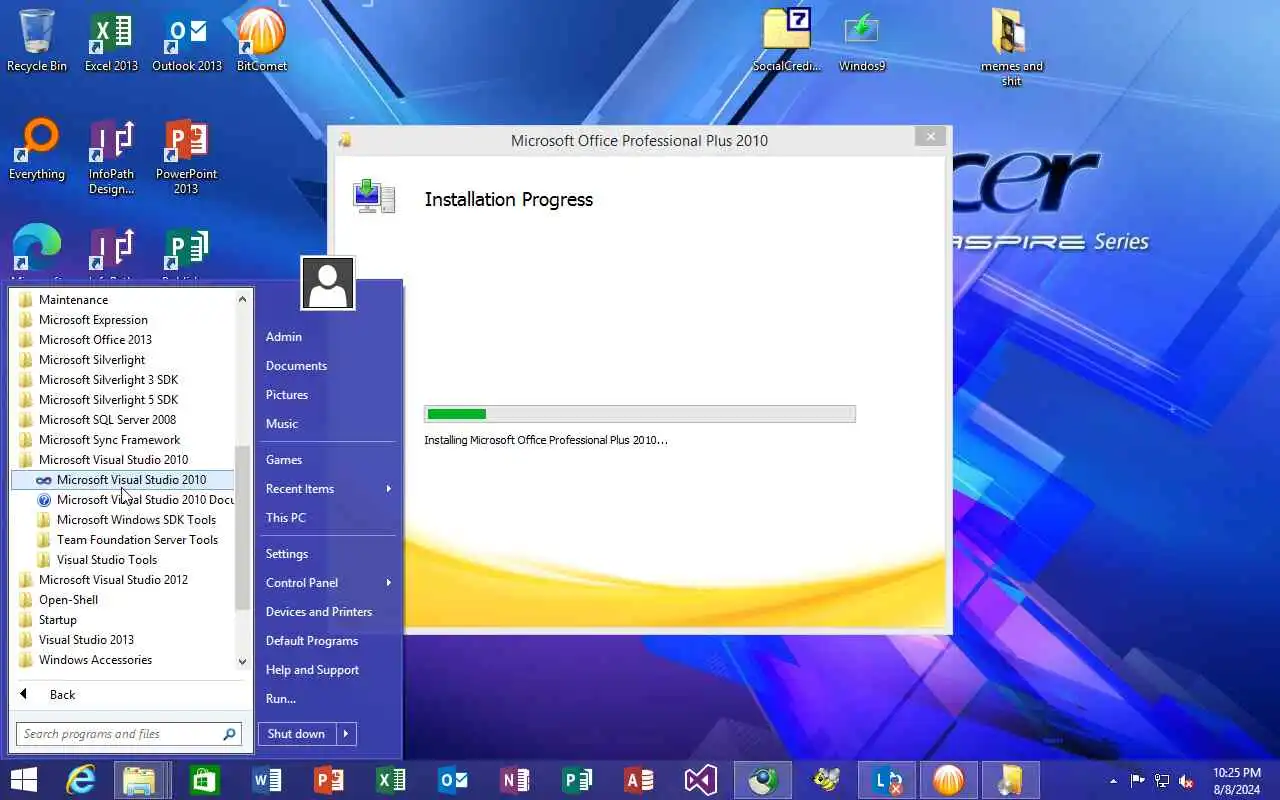Click the Lync icon on the taskbar

coord(887,780)
